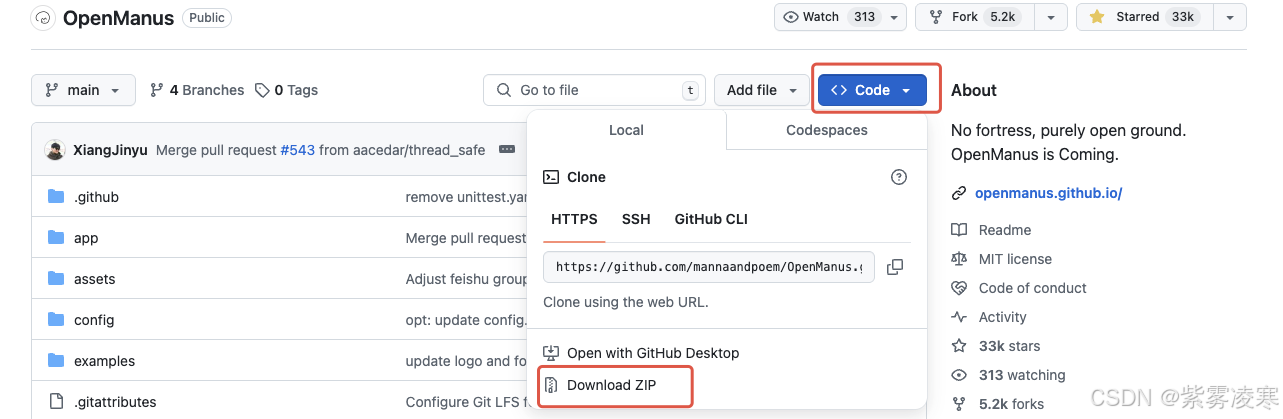This screenshot has height=419, width=1283.
Task: Open the openmanus.github.io website link
Action: (x=1048, y=193)
